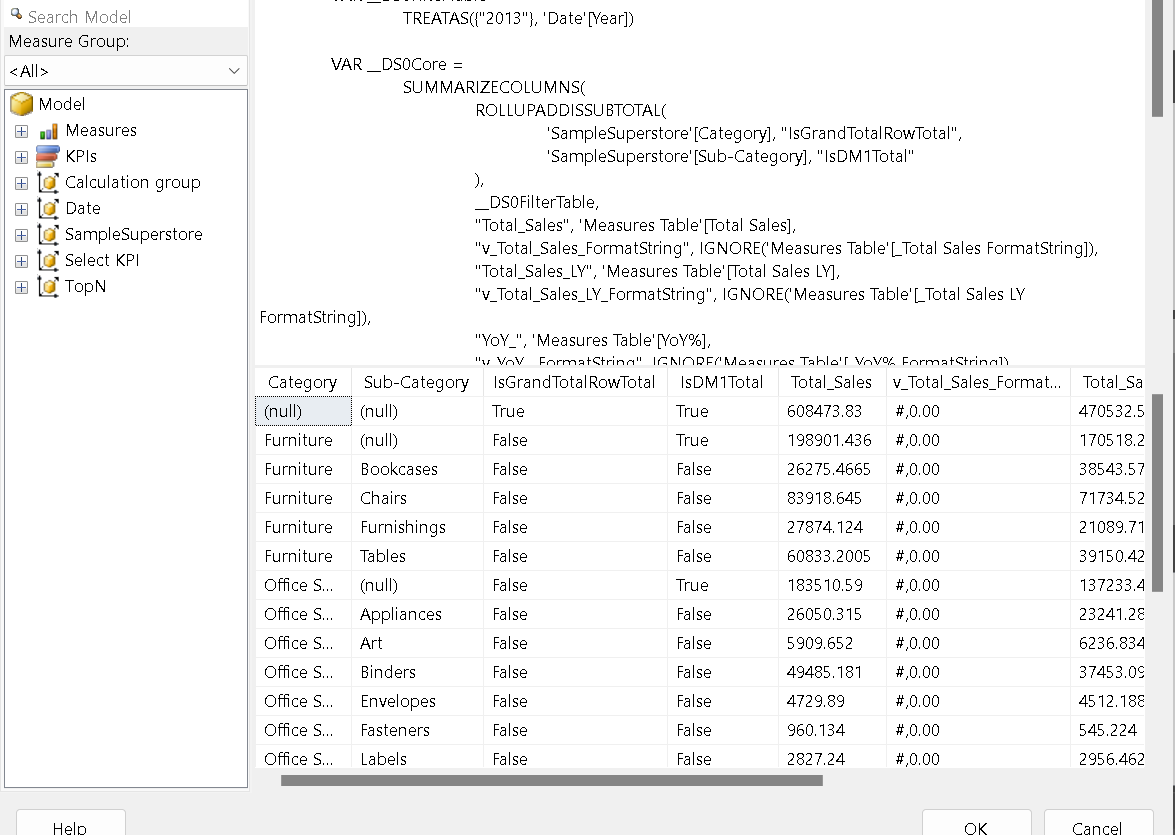Screen dimensions: 1175x835
Task: Click the Sub-Category column header
Action: tap(416, 382)
